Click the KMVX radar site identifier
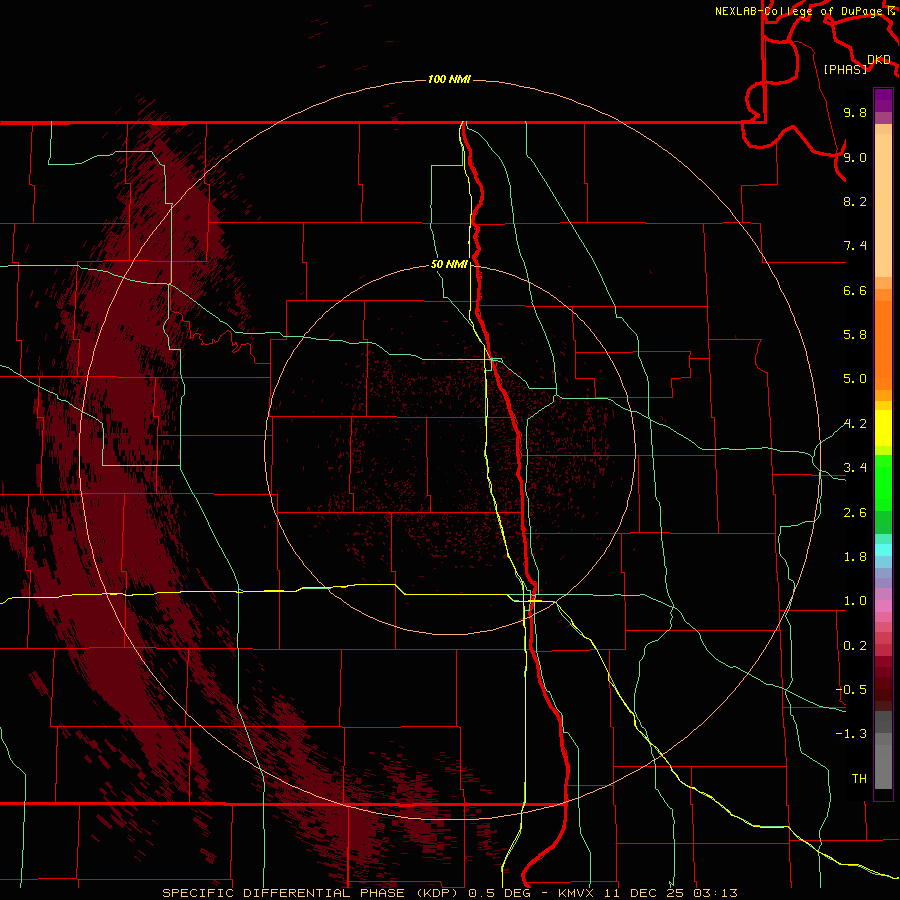Viewport: 900px width, 900px height. click(575, 893)
